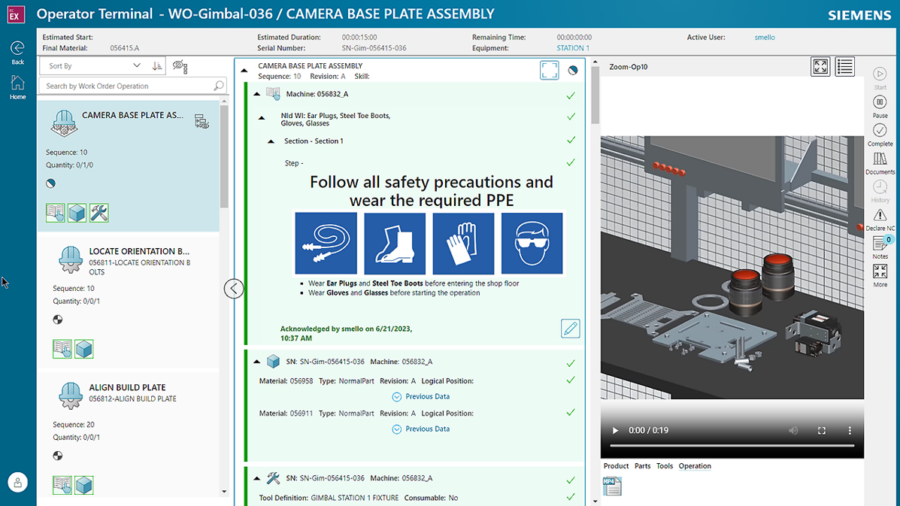The height and width of the screenshot is (506, 900).
Task: Switch to the Parts tab
Action: (x=642, y=466)
